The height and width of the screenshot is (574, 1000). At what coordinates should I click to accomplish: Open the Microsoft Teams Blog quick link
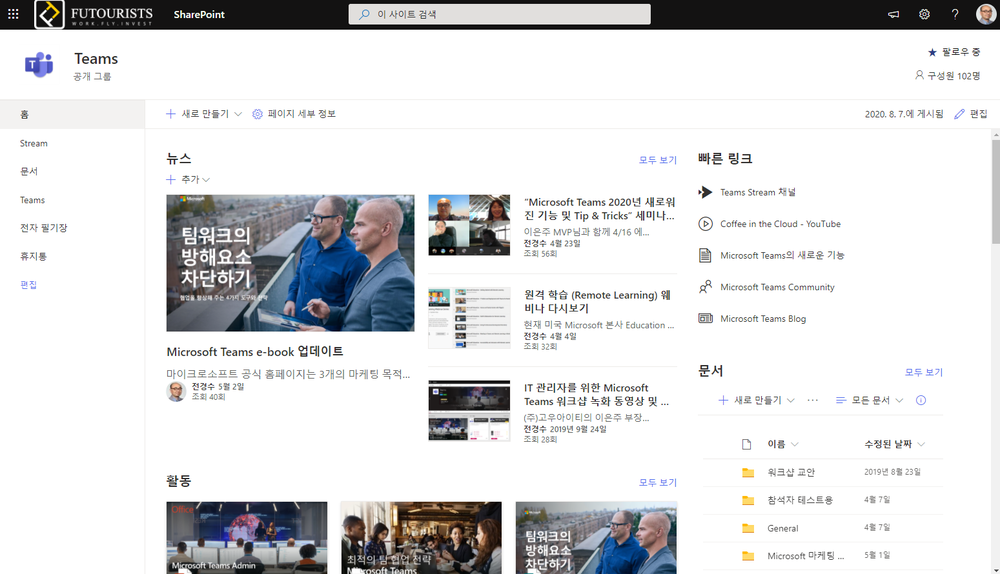click(x=762, y=319)
